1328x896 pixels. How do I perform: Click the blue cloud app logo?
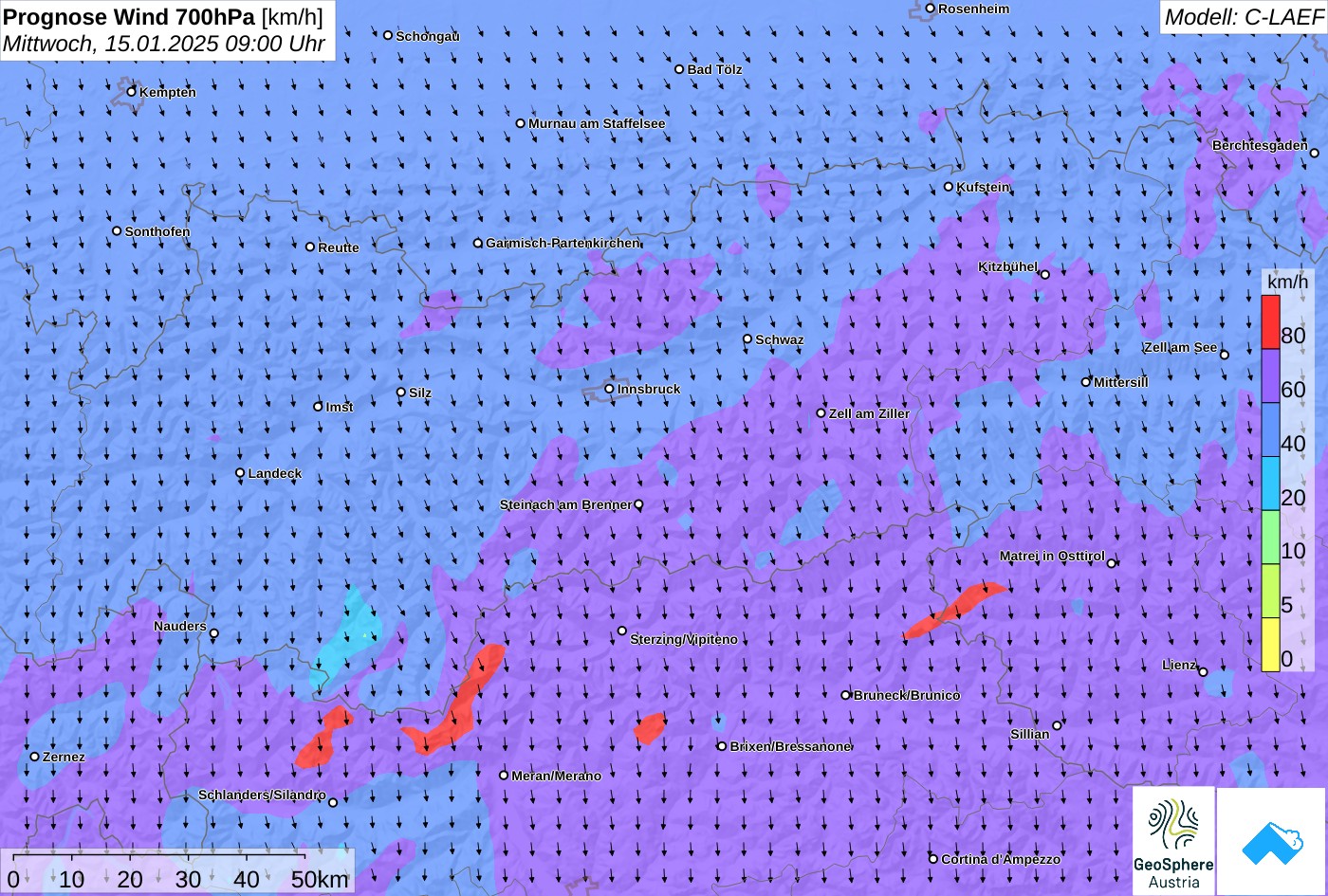pyautogui.click(x=1271, y=841)
